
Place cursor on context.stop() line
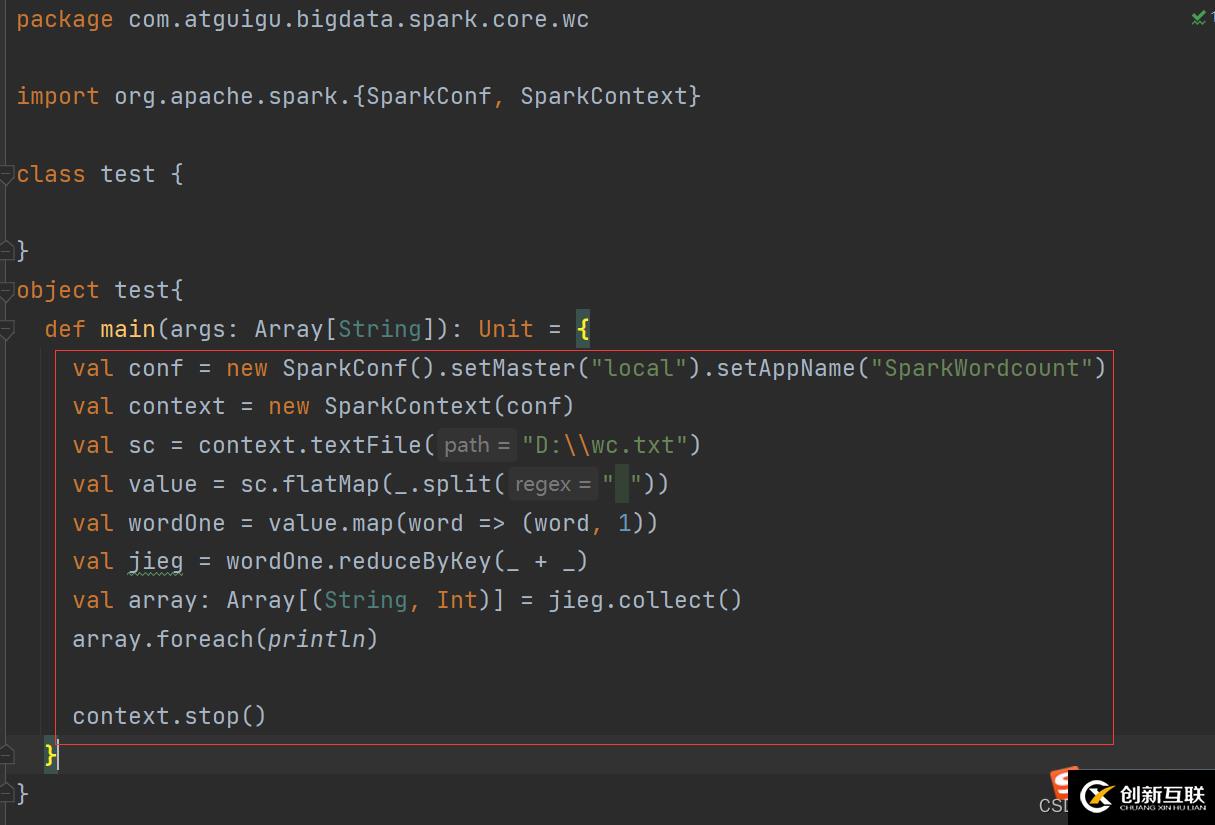point(169,716)
